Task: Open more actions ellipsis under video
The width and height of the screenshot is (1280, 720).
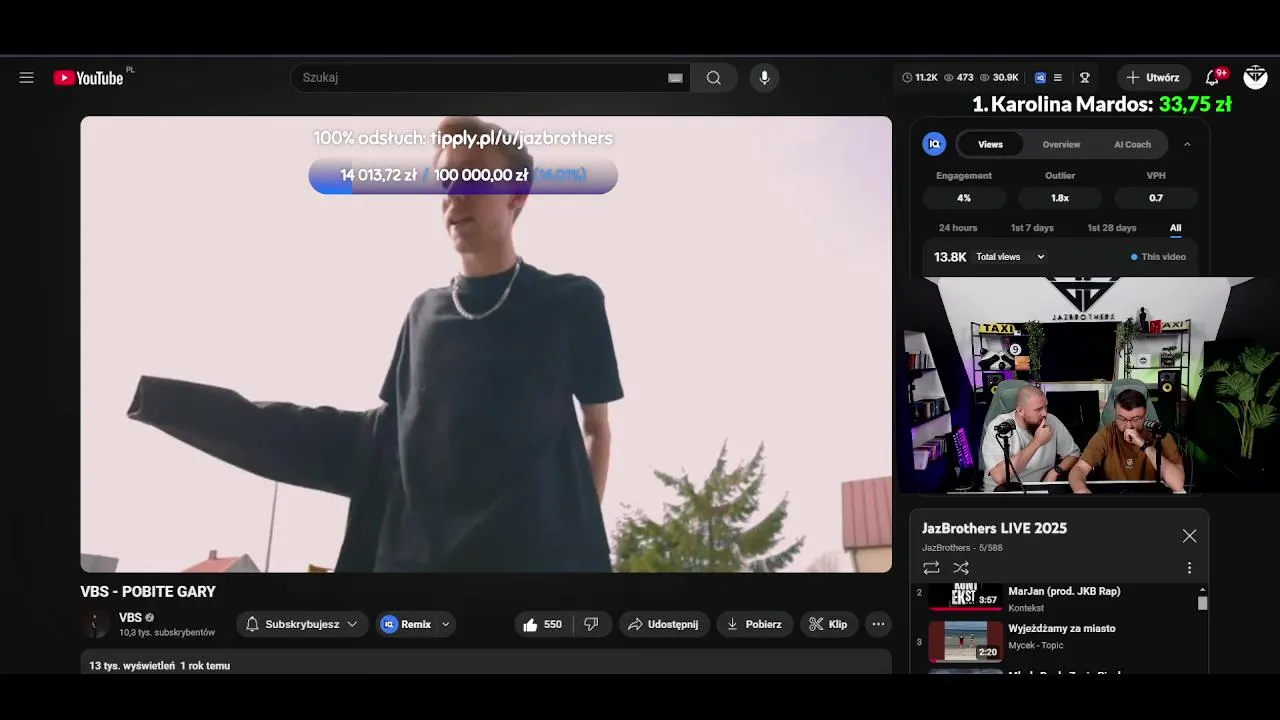Action: click(x=878, y=624)
